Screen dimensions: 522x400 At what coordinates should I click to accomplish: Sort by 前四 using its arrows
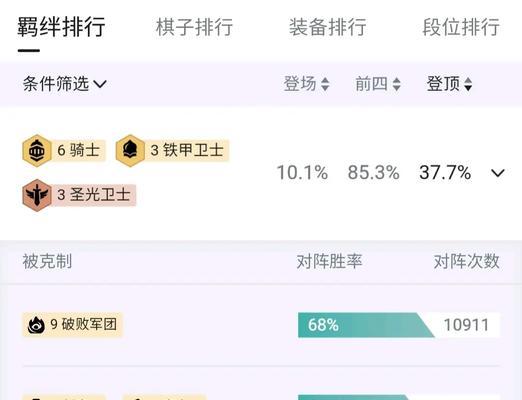[396, 84]
